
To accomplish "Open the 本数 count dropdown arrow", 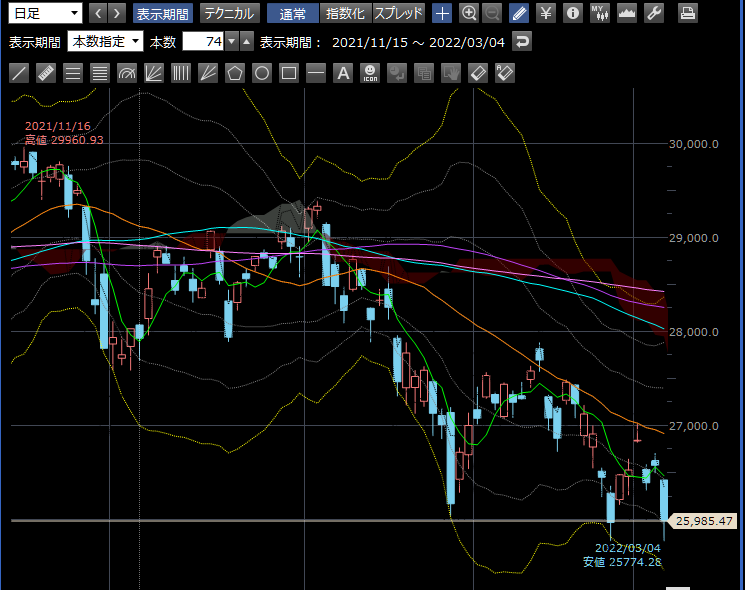I will (232, 42).
